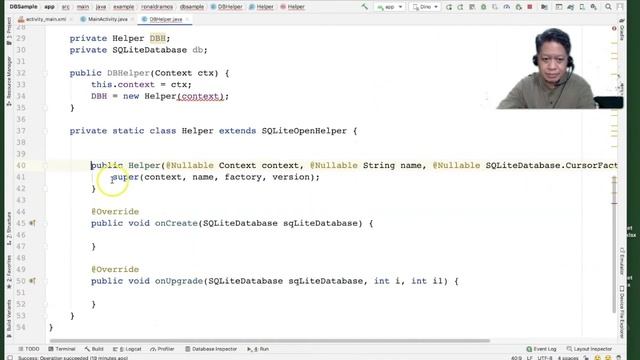This screenshot has height=360, width=640.
Task: Close the DBHelper.java tab
Action: pos(187,19)
